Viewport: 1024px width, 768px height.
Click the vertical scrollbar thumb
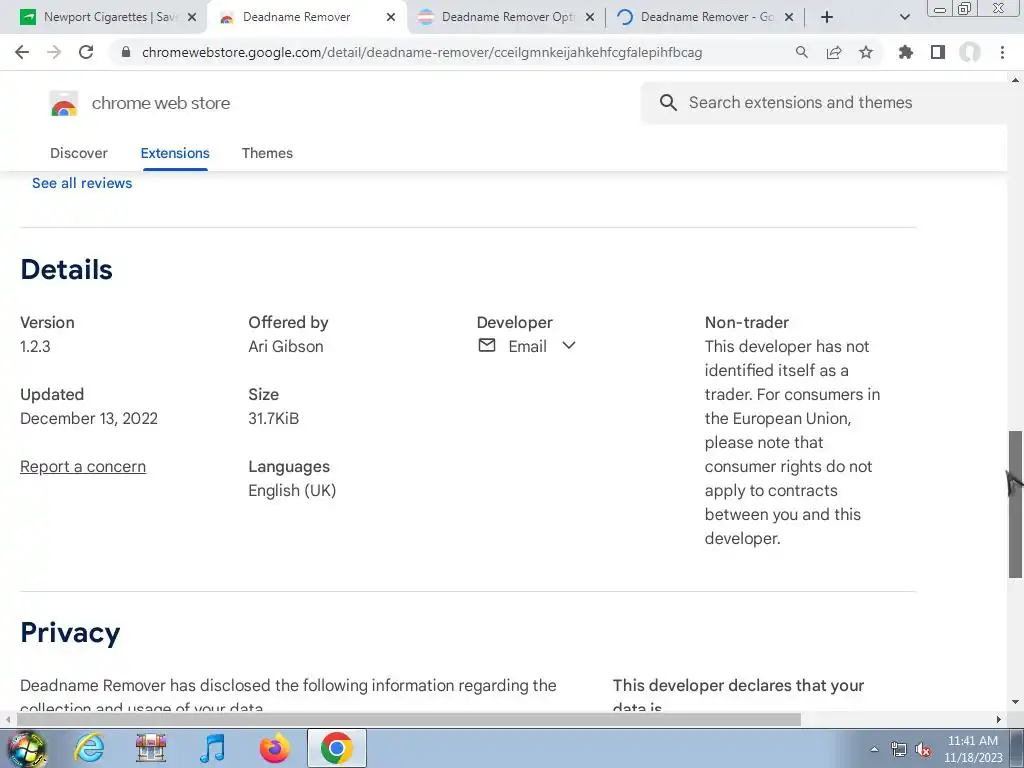click(x=1015, y=504)
